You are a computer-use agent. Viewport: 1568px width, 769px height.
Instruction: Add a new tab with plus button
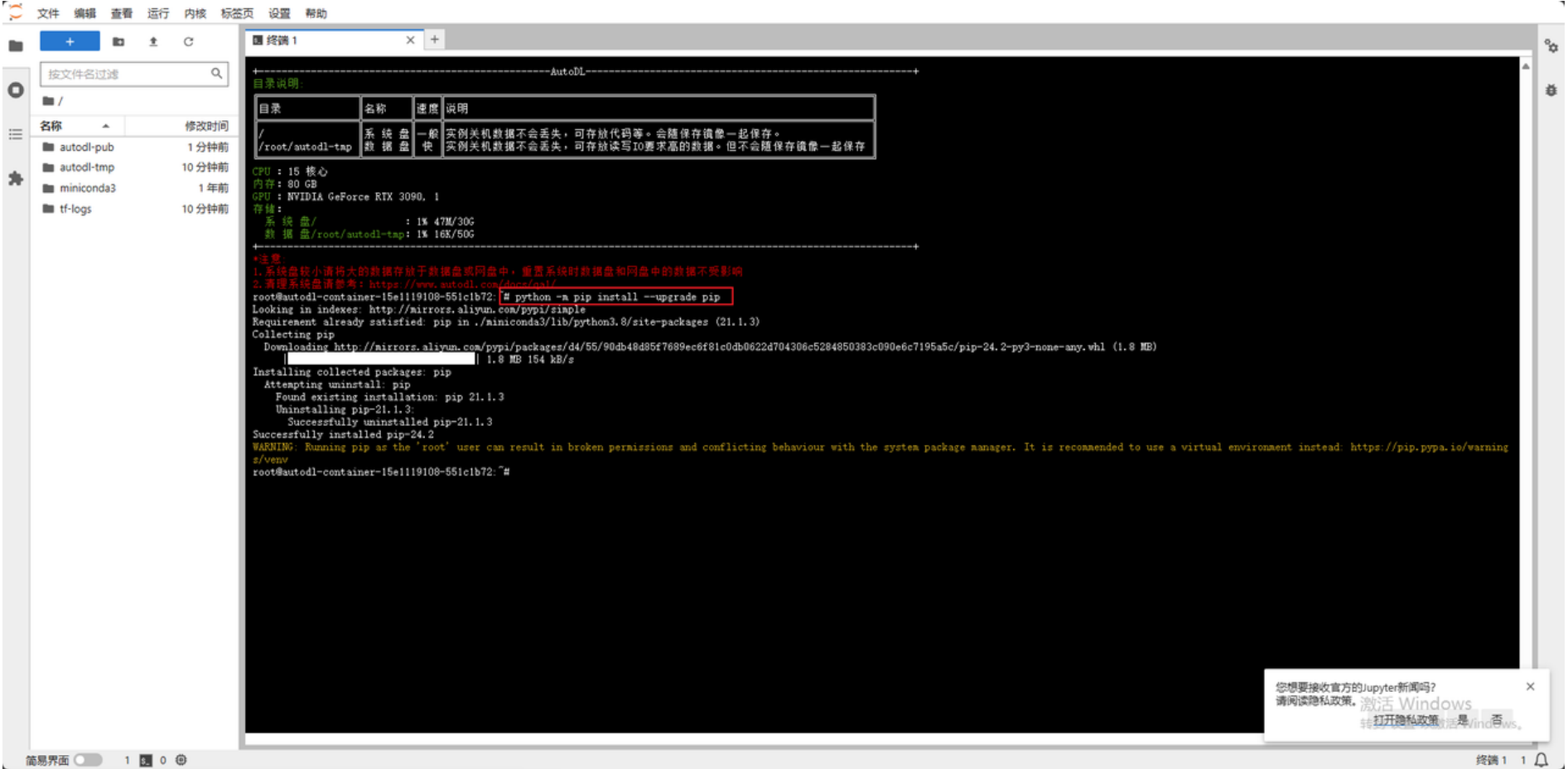click(x=435, y=40)
